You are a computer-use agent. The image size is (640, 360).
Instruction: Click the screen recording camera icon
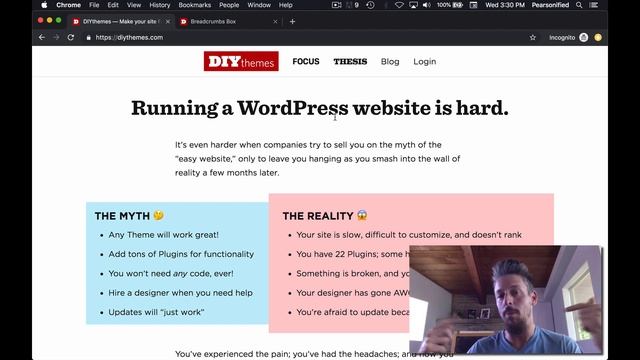coord(337,5)
